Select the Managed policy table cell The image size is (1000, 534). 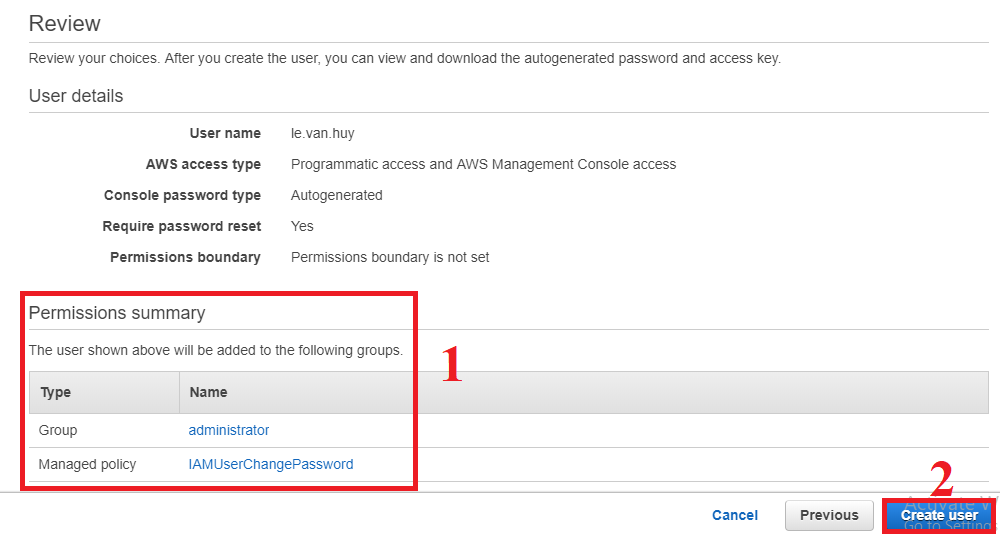[87, 464]
